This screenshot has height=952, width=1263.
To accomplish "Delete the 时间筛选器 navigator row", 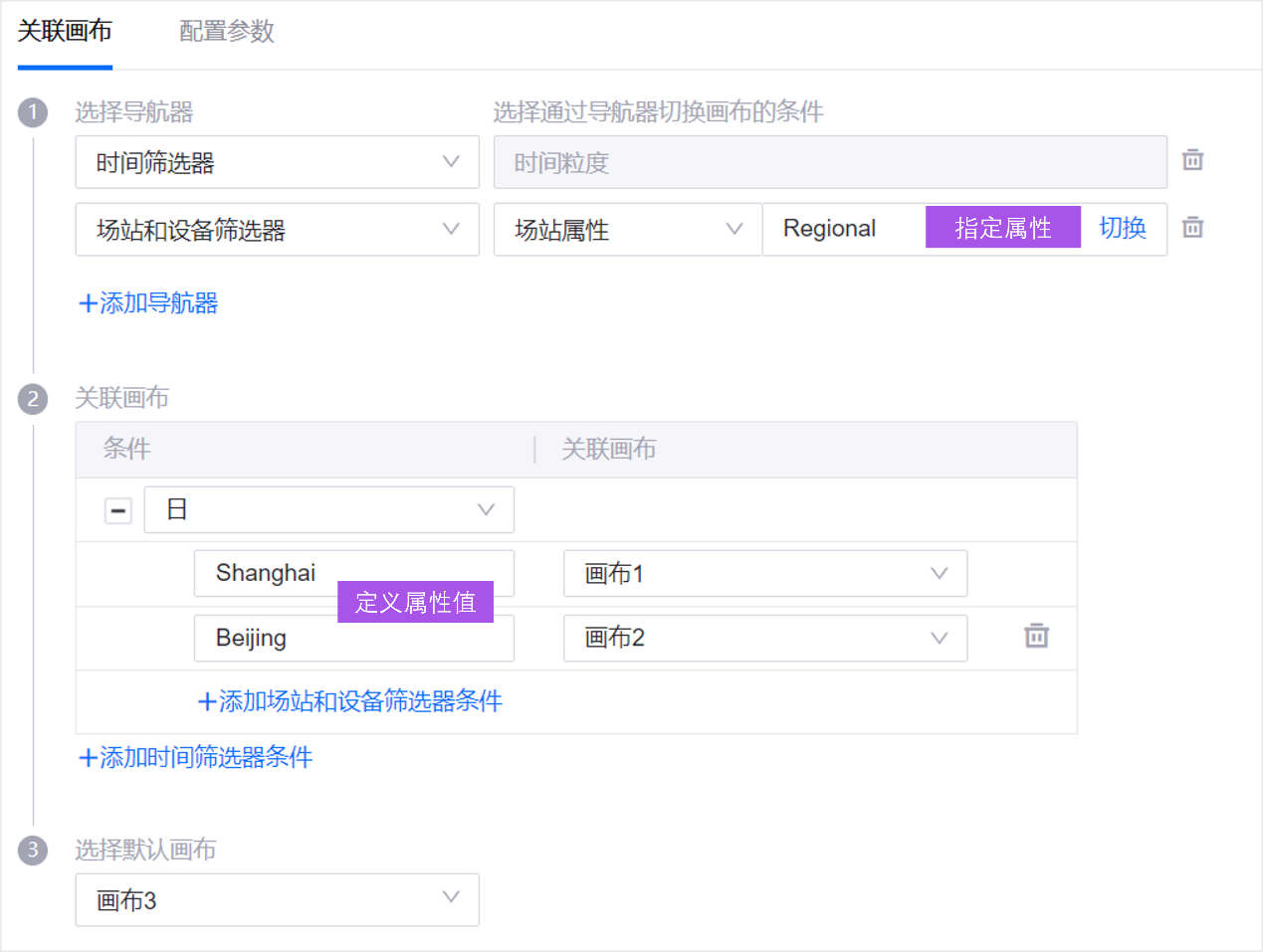I will tap(1192, 160).
